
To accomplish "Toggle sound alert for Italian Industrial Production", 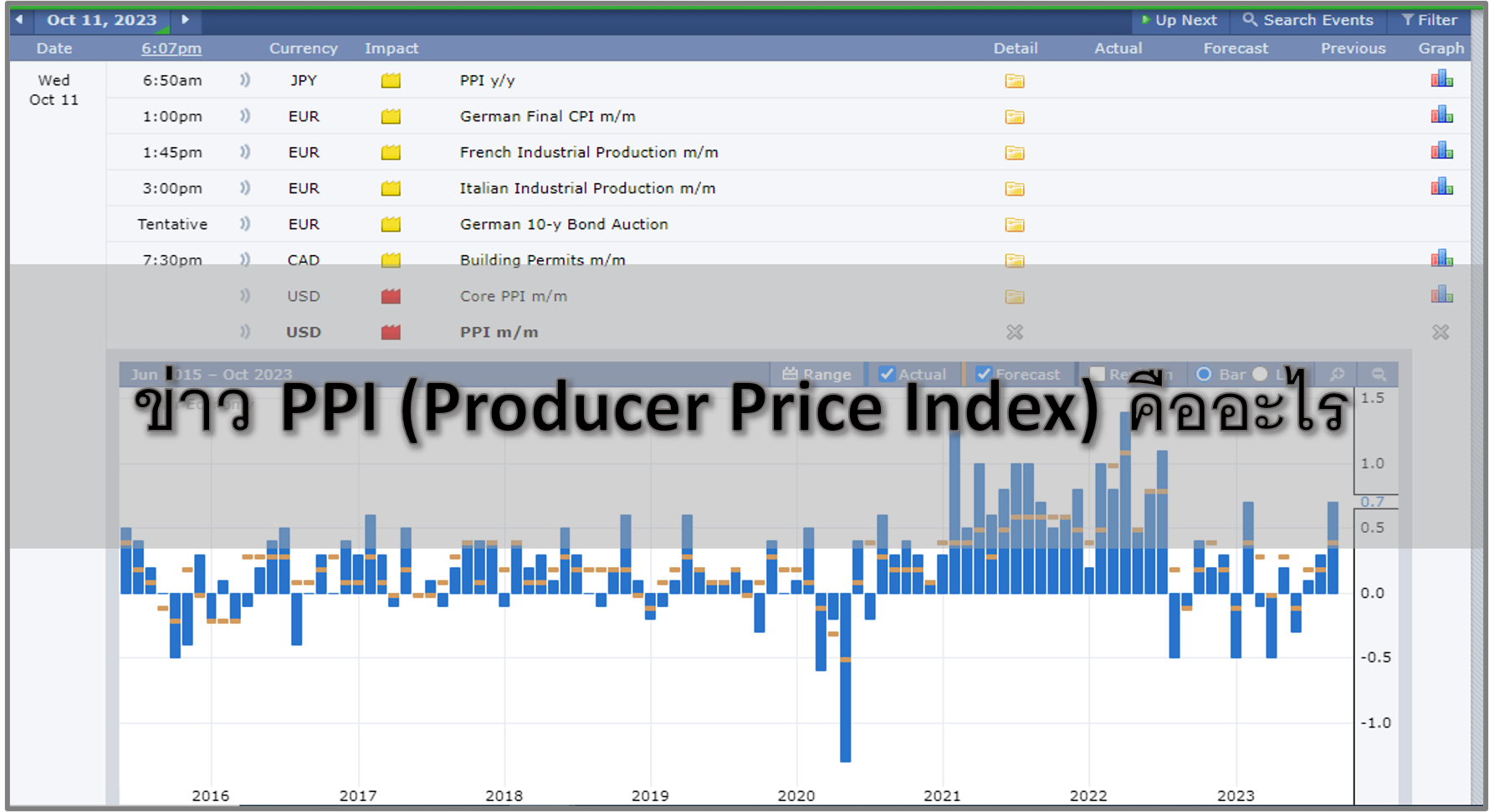I will click(x=245, y=188).
